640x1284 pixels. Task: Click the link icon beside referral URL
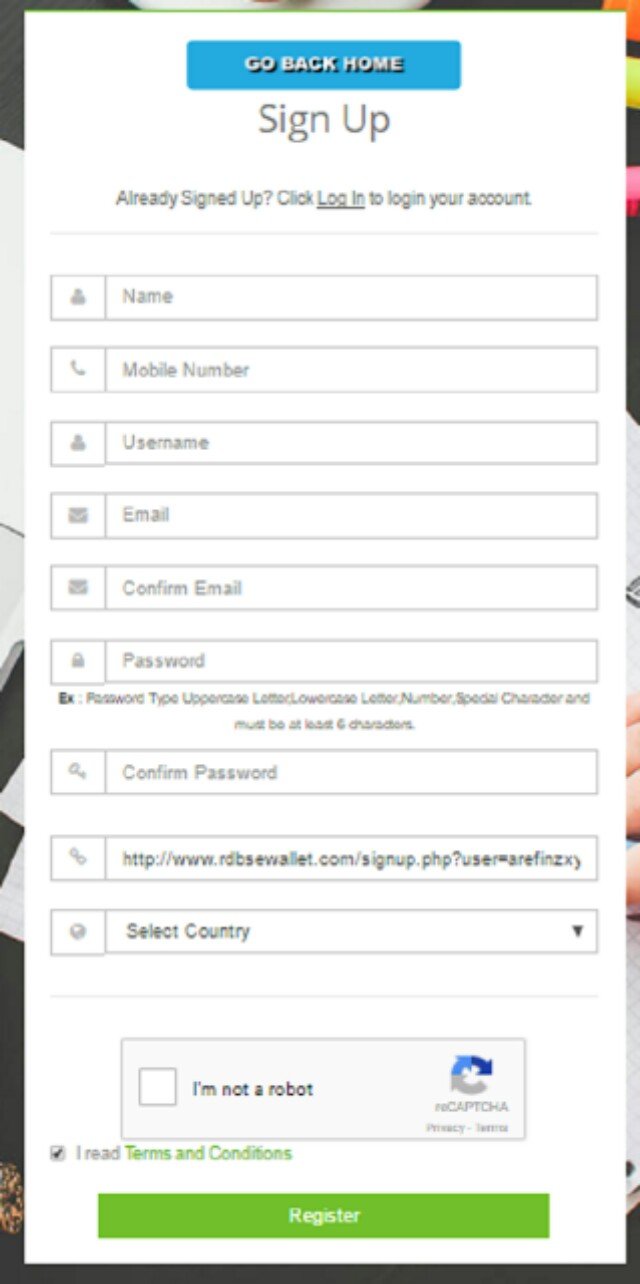[78, 858]
